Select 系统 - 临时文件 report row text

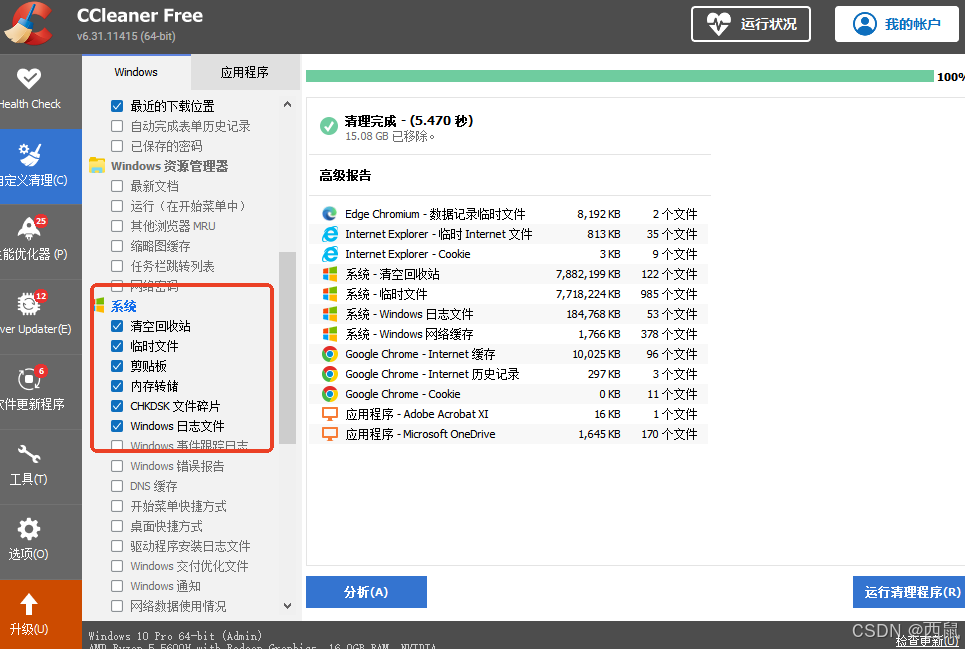click(386, 293)
